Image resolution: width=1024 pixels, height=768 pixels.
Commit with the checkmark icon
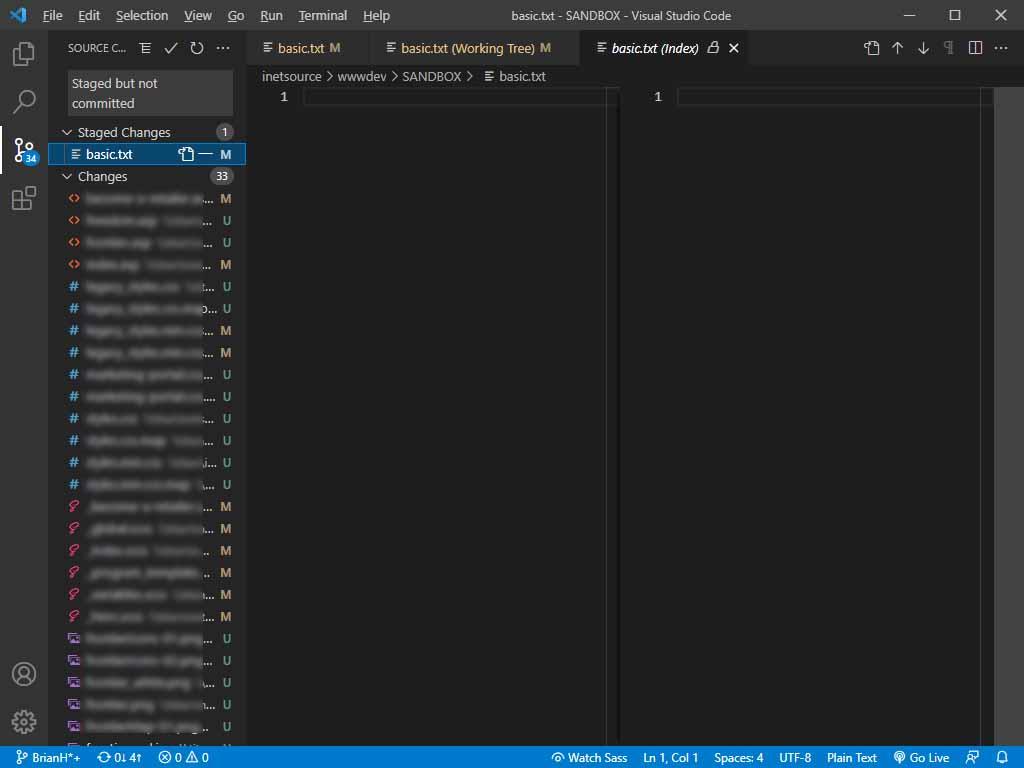coord(171,48)
